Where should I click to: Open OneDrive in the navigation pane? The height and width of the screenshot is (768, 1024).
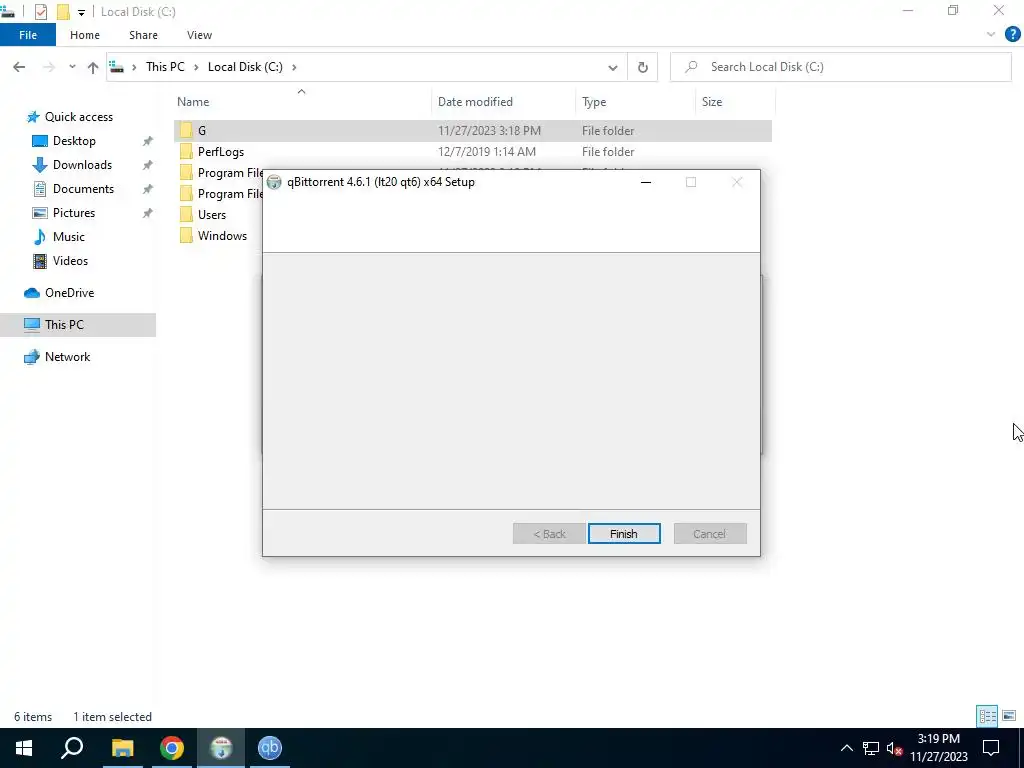click(69, 293)
